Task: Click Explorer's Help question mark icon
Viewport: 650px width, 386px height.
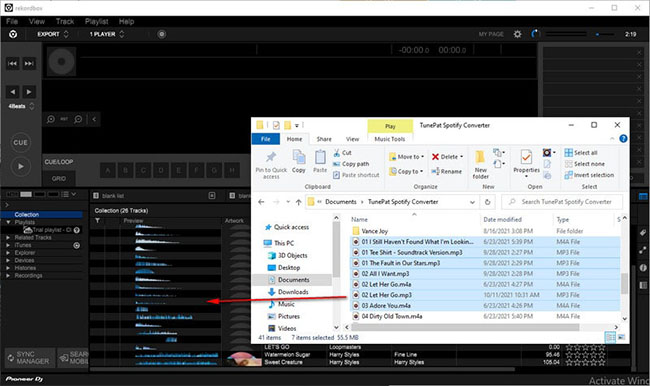Action: 623,139
